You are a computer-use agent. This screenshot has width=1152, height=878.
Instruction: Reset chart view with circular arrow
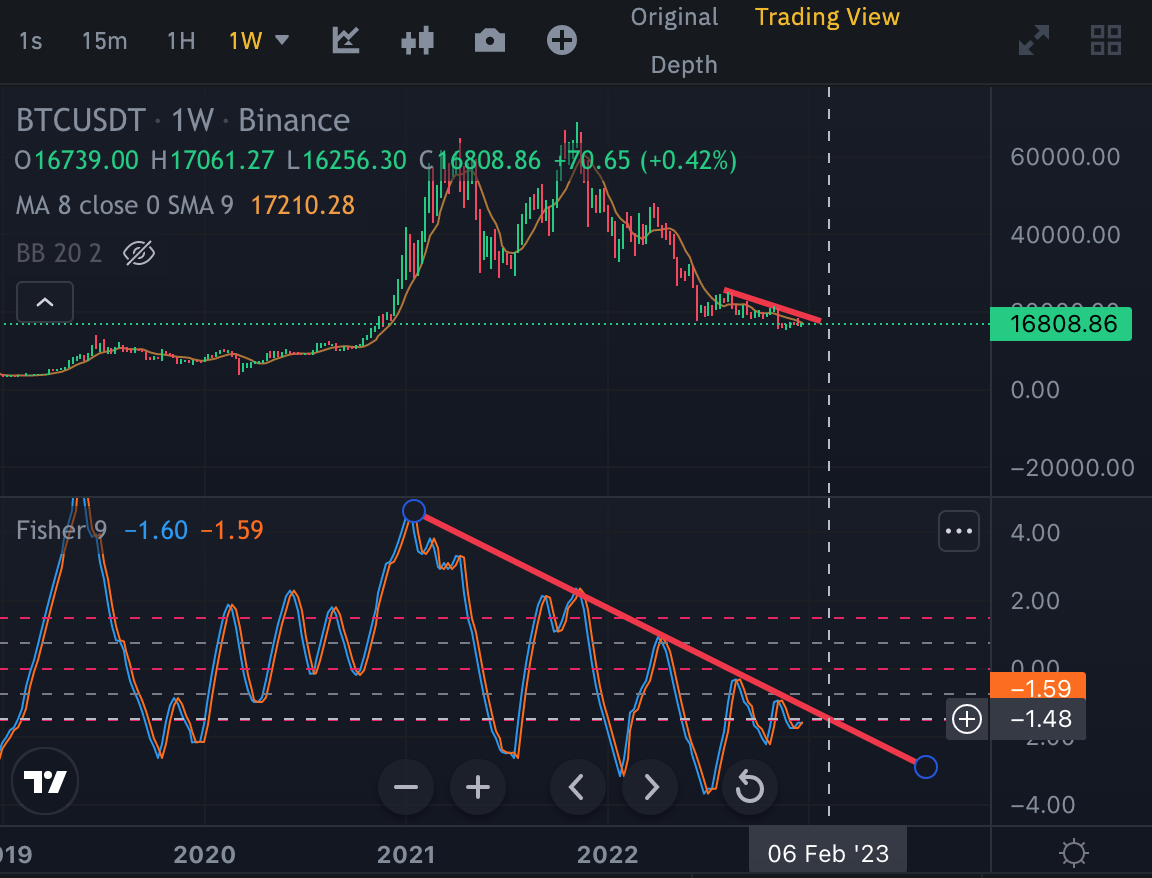click(749, 788)
